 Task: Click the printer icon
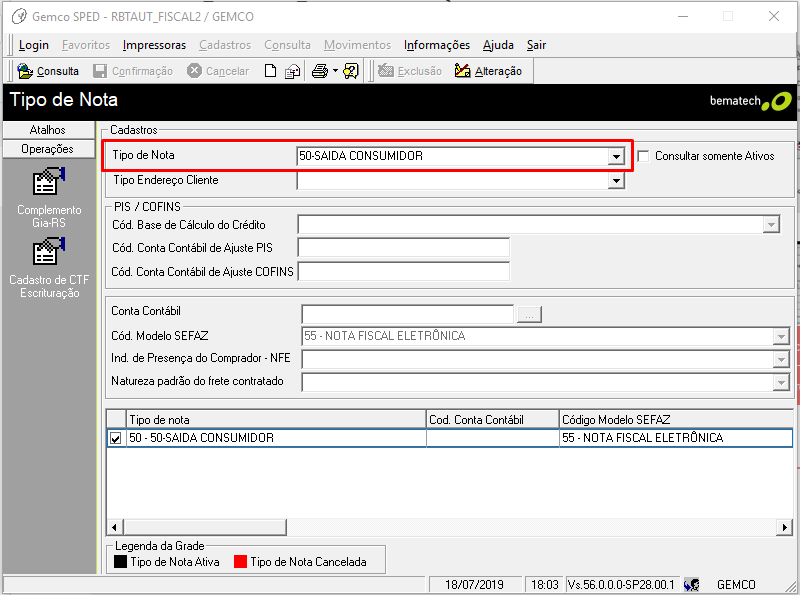point(320,71)
